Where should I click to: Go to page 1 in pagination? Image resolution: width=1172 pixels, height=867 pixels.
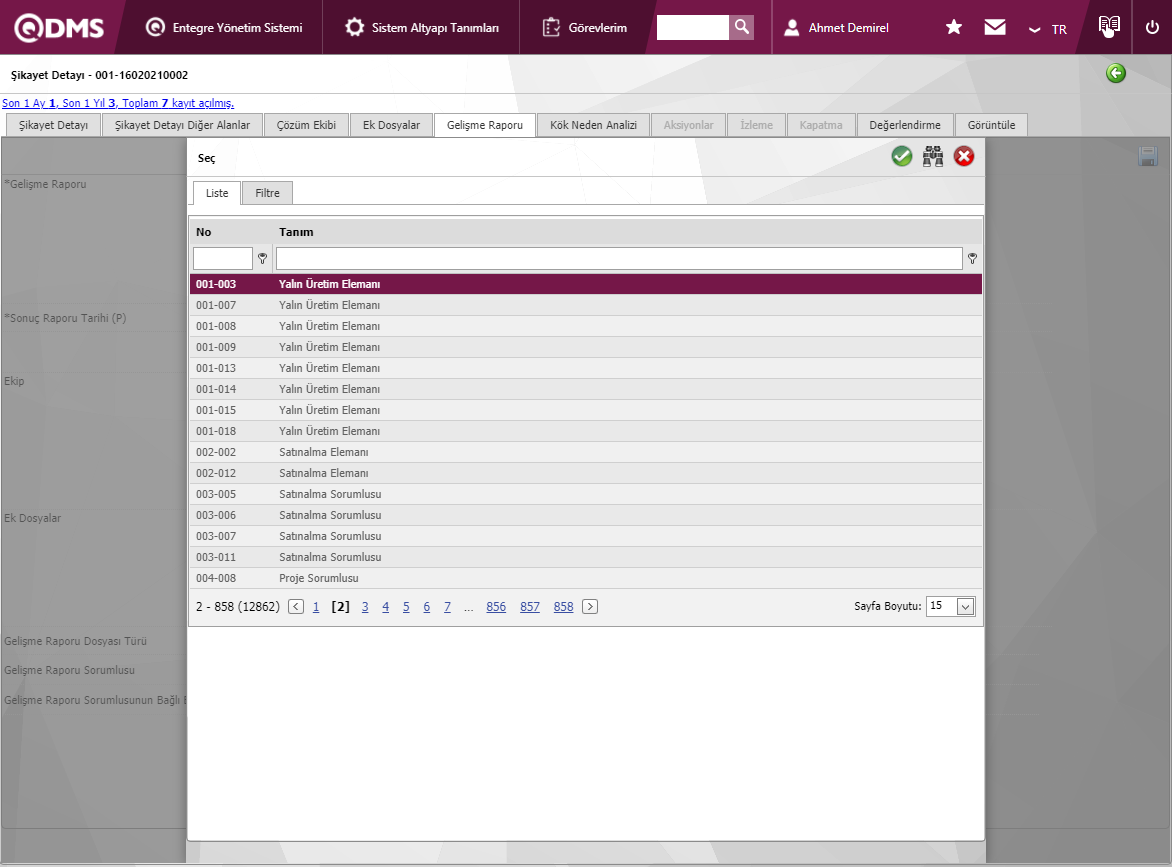tap(315, 607)
